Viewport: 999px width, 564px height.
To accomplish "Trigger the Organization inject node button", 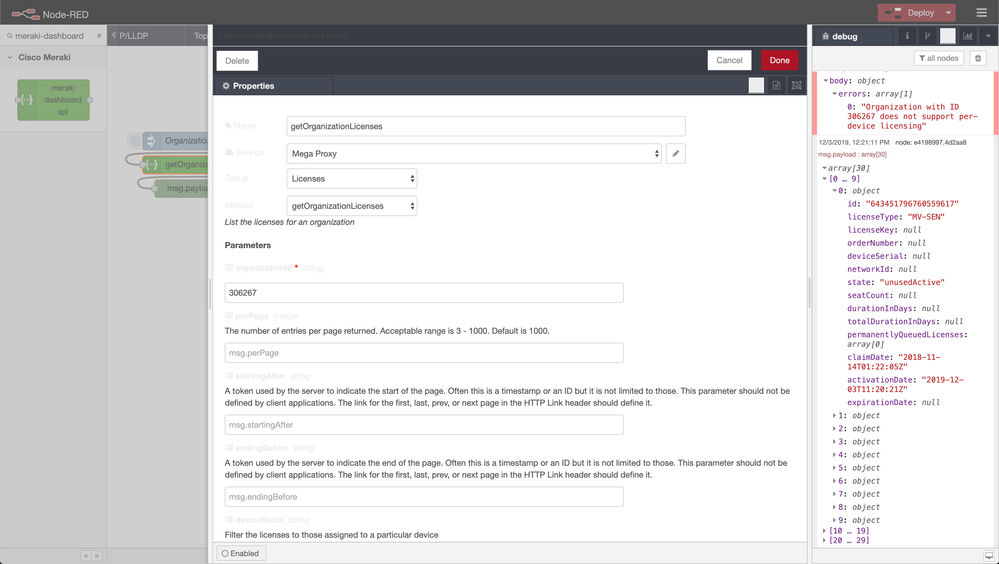I will coord(135,141).
